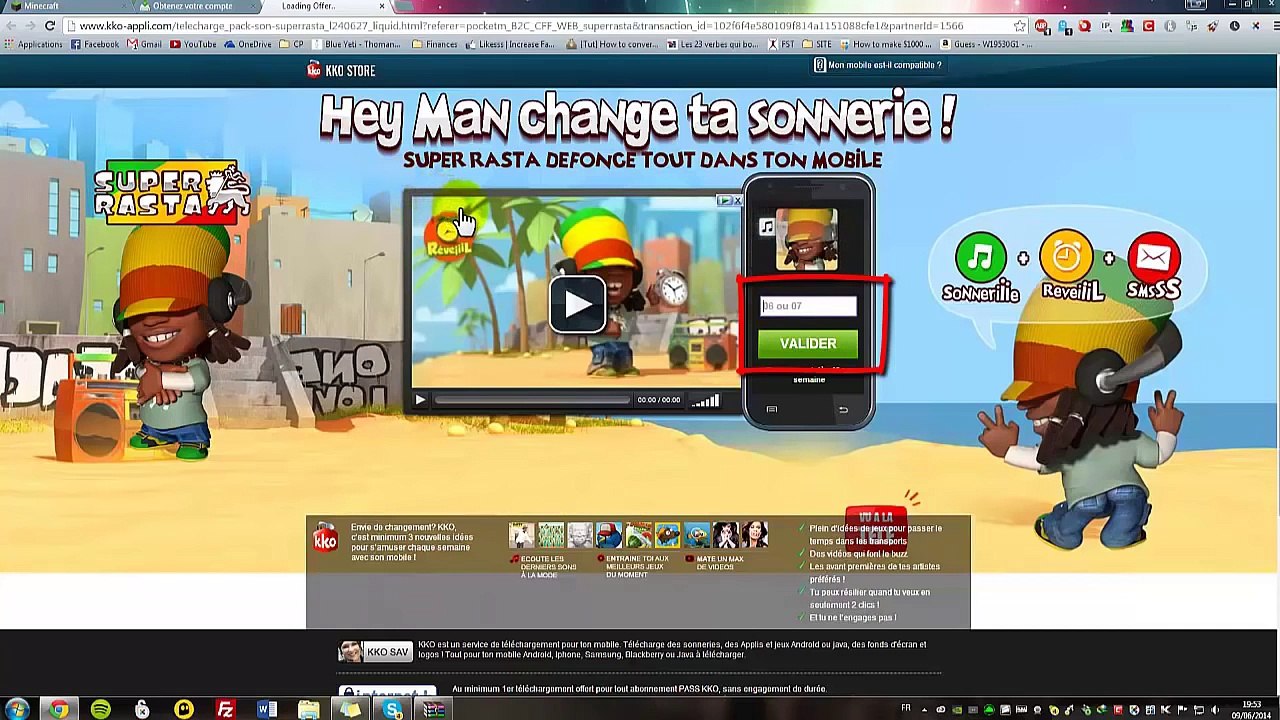Open the 'Blue Yeti - Thoman...' bookmark
1280x720 pixels.
click(355, 44)
